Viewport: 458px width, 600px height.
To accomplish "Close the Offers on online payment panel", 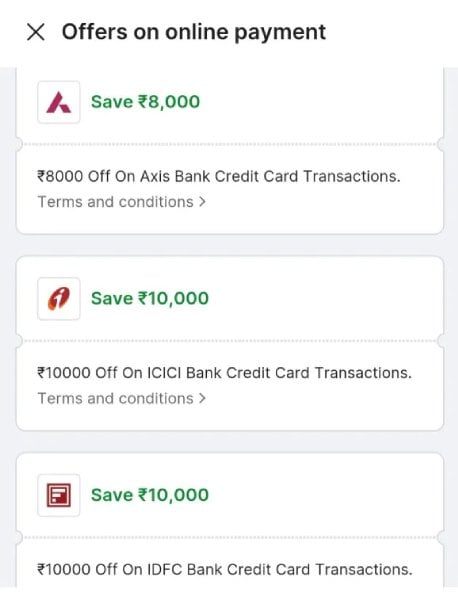I will point(36,32).
